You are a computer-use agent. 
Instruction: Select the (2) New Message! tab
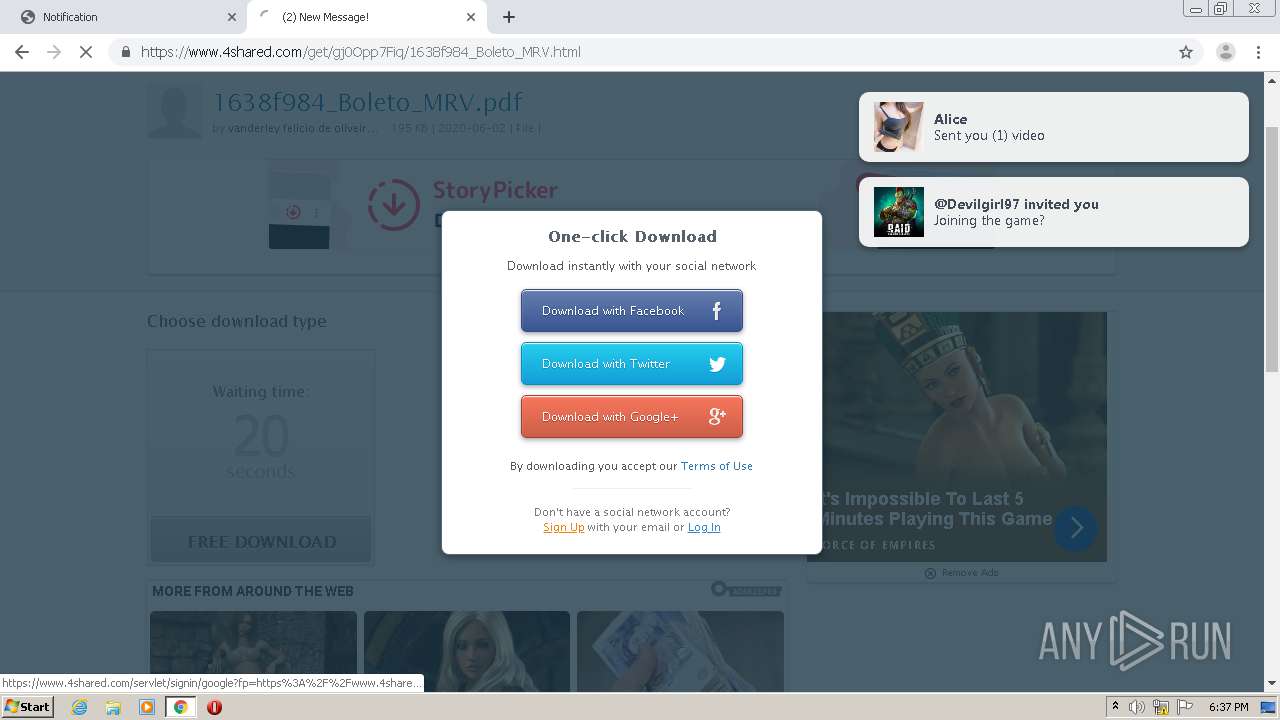(365, 17)
